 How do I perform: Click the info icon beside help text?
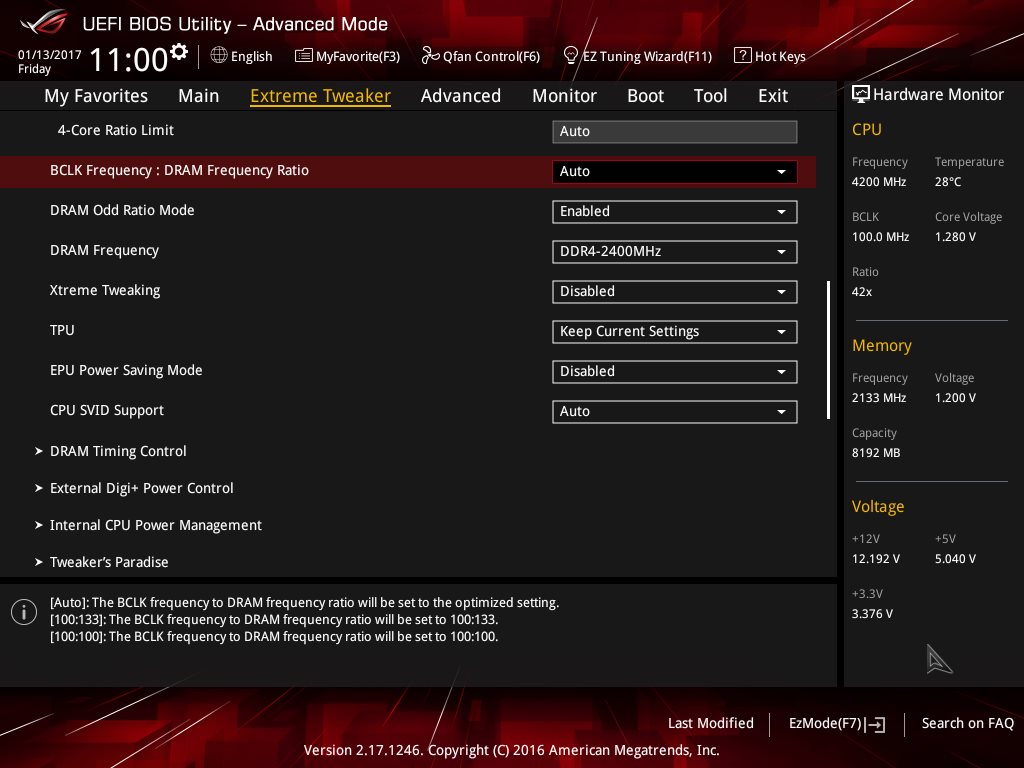(x=24, y=612)
